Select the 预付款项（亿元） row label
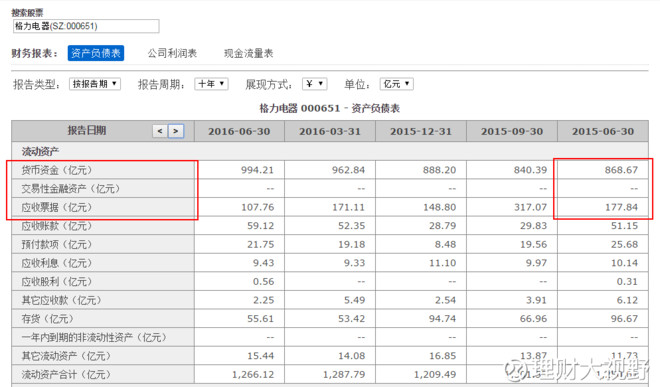 (x=57, y=244)
